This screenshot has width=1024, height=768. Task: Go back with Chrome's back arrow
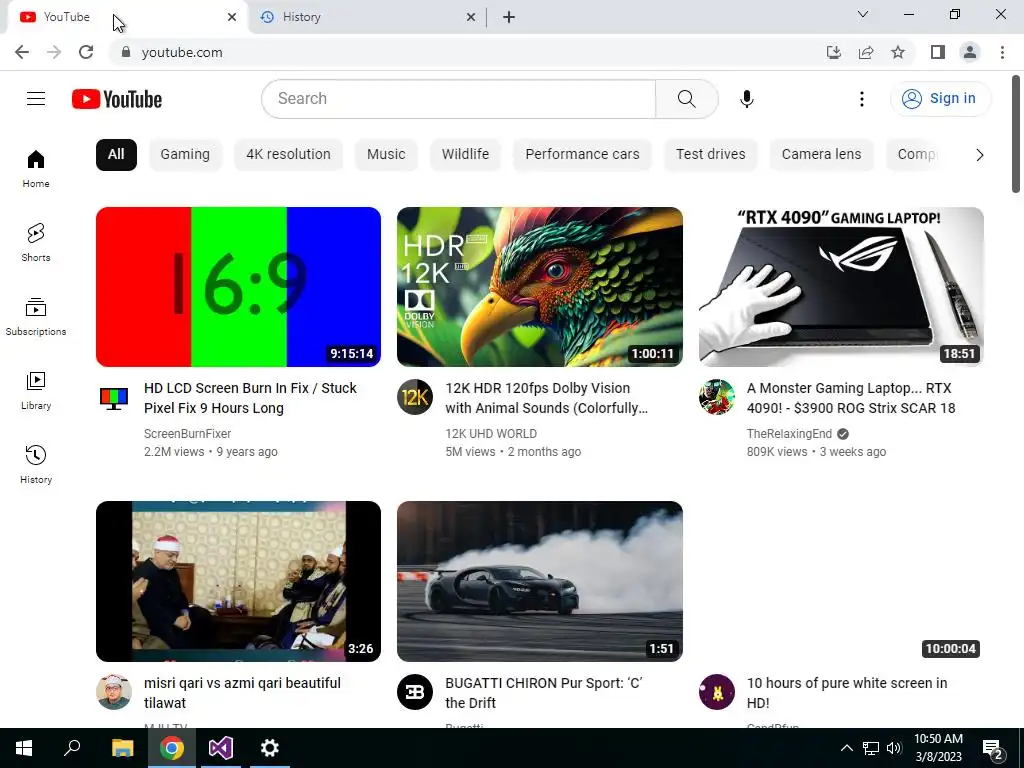[22, 52]
